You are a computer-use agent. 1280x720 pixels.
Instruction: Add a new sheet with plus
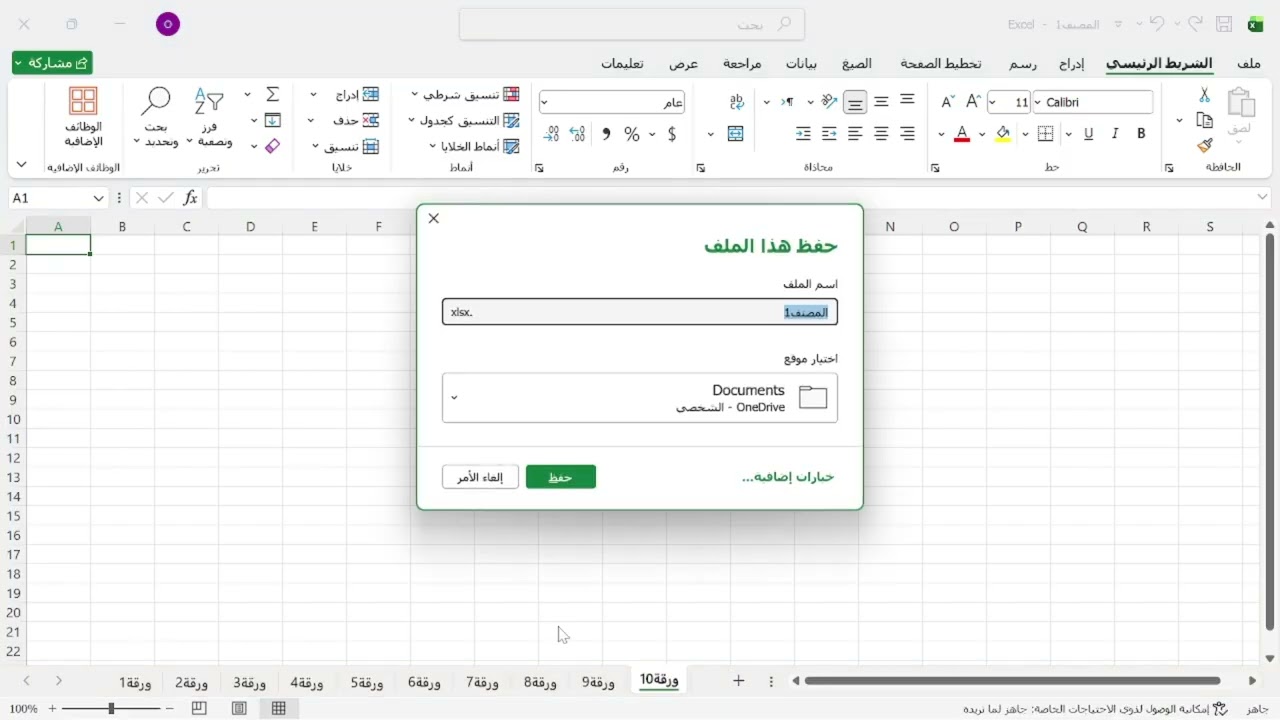click(x=738, y=681)
